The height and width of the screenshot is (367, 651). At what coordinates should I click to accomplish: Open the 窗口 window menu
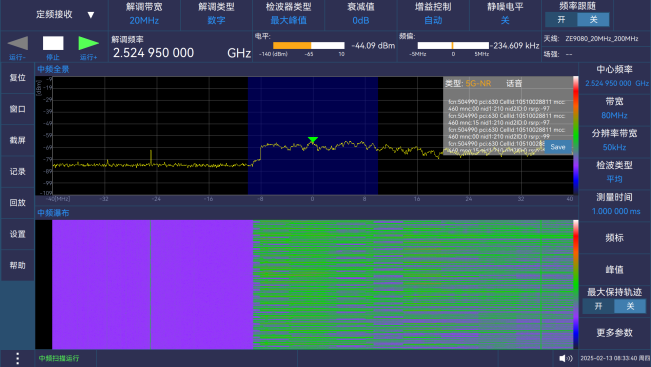17,109
